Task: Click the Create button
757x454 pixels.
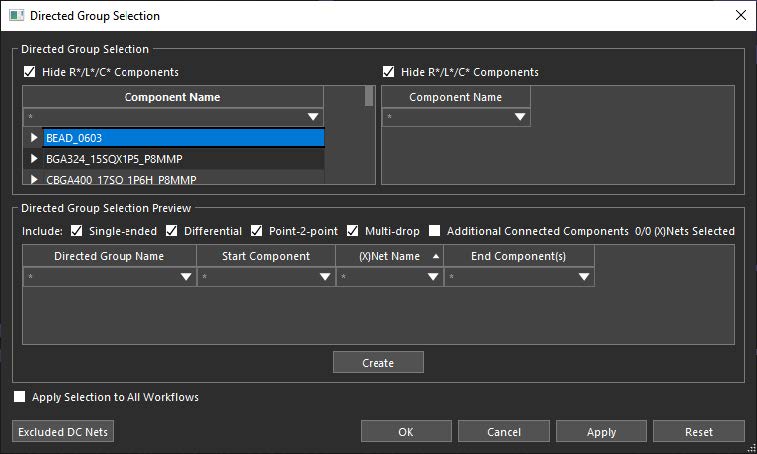Action: pyautogui.click(x=378, y=362)
